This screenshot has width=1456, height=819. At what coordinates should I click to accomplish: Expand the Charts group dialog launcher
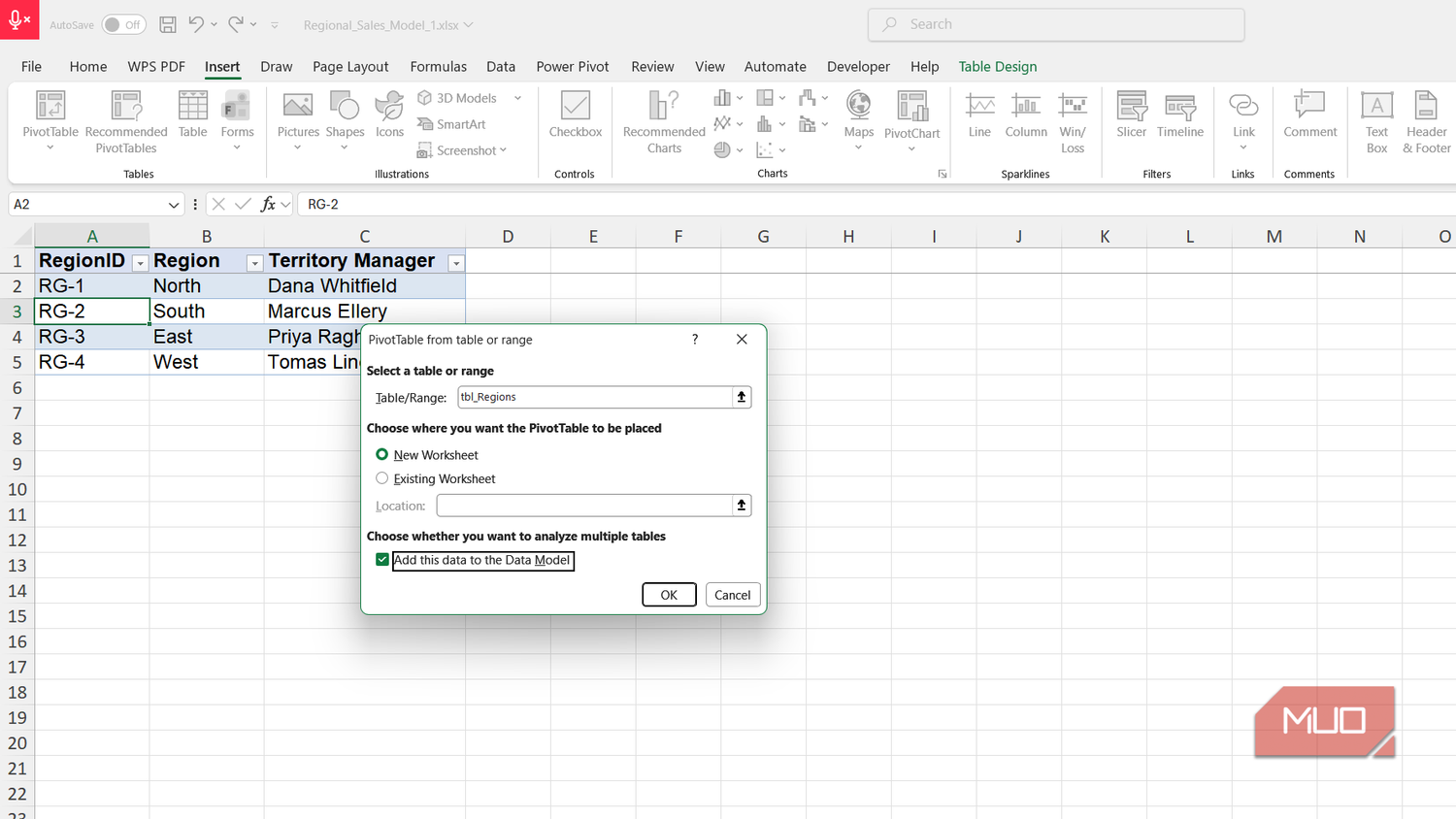pyautogui.click(x=942, y=174)
